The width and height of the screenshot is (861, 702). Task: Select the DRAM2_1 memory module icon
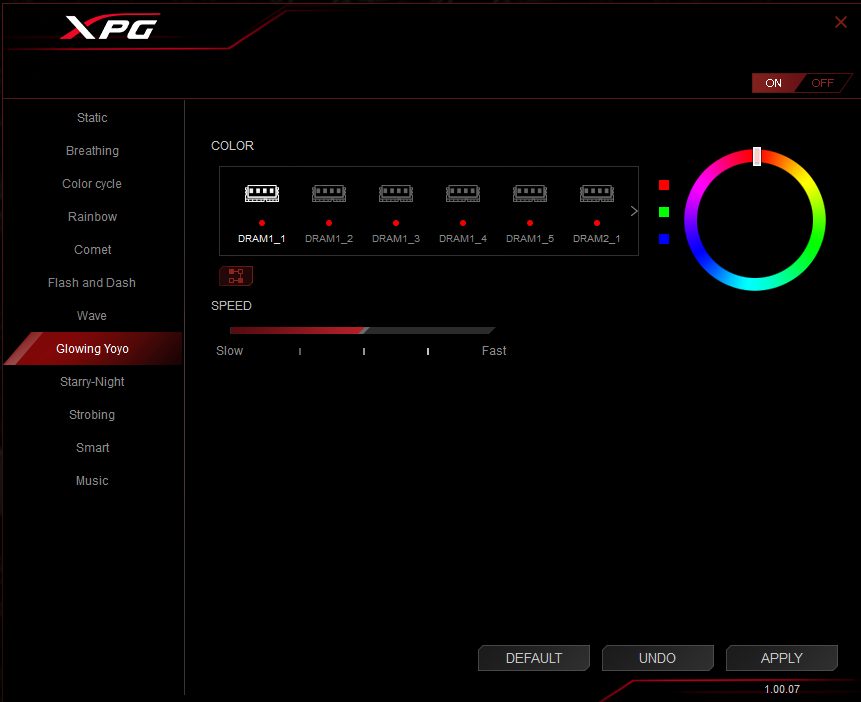[597, 193]
